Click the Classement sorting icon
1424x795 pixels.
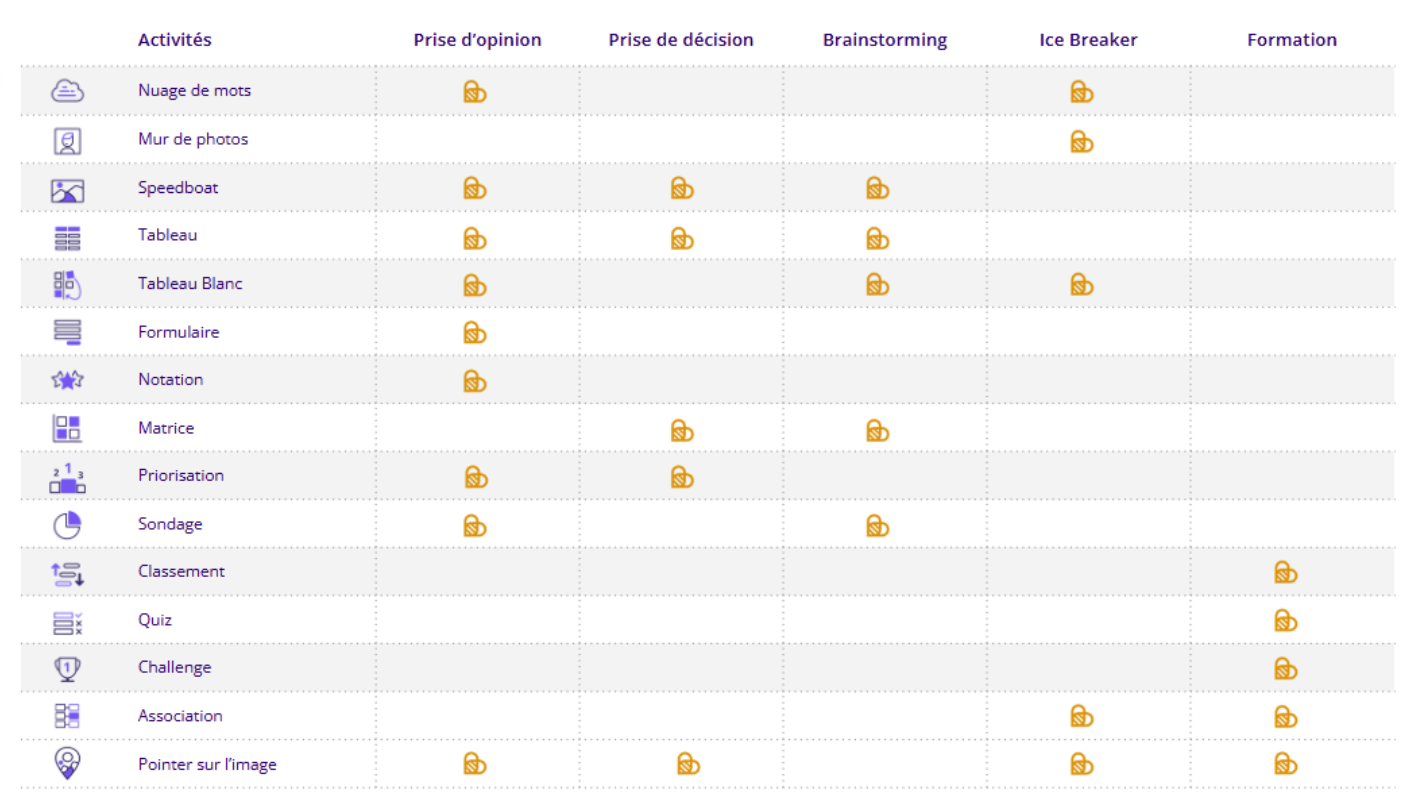(x=67, y=573)
